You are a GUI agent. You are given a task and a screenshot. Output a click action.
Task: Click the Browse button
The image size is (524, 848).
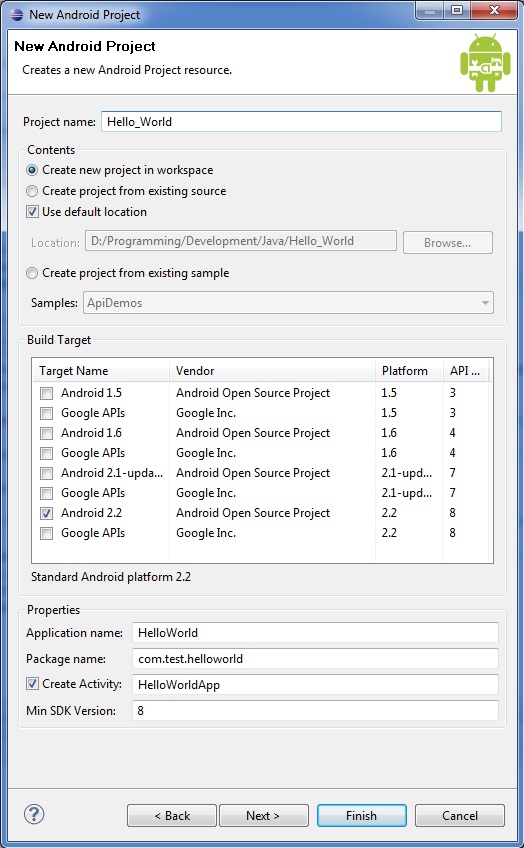pyautogui.click(x=448, y=243)
